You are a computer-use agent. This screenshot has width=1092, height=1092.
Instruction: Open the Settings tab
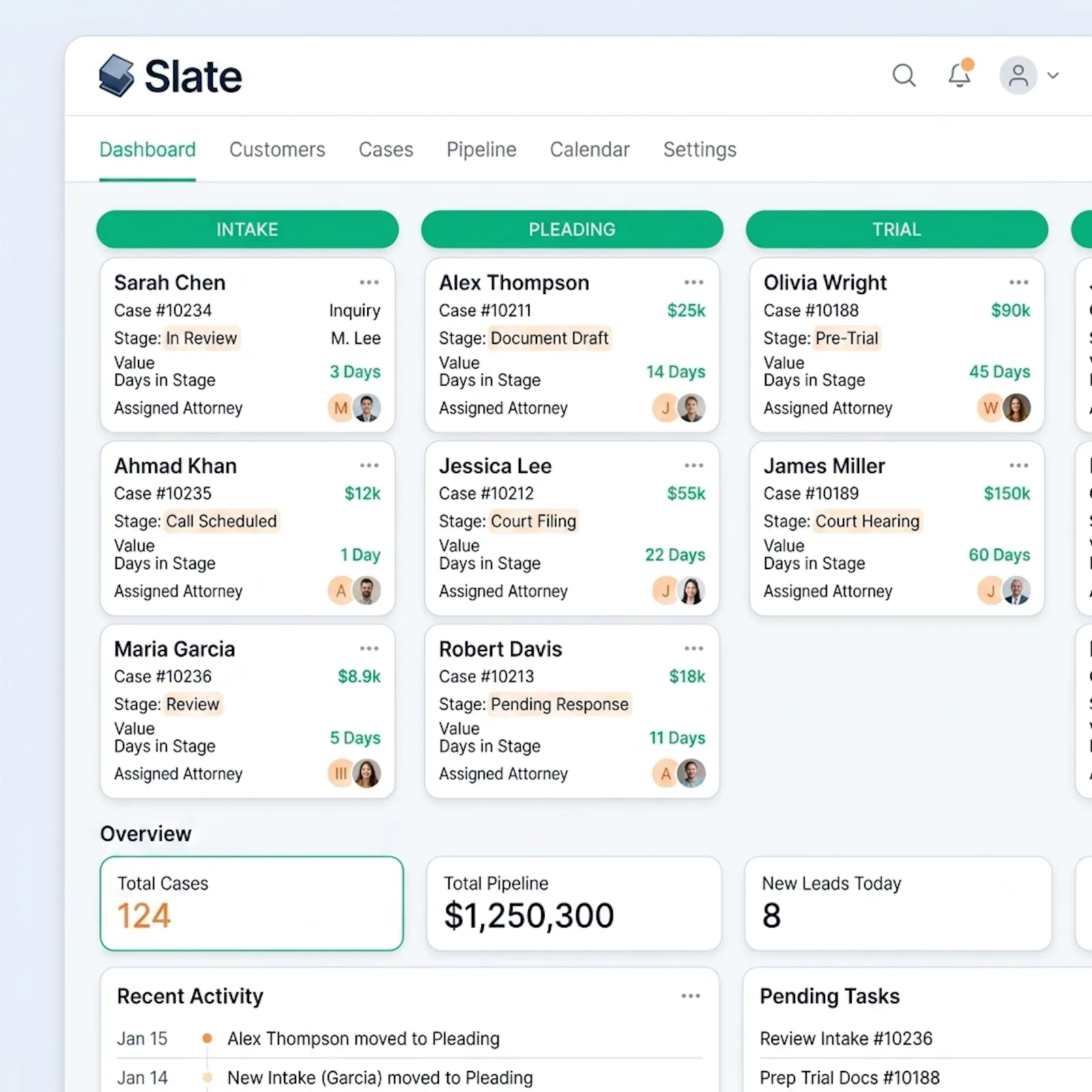[700, 149]
